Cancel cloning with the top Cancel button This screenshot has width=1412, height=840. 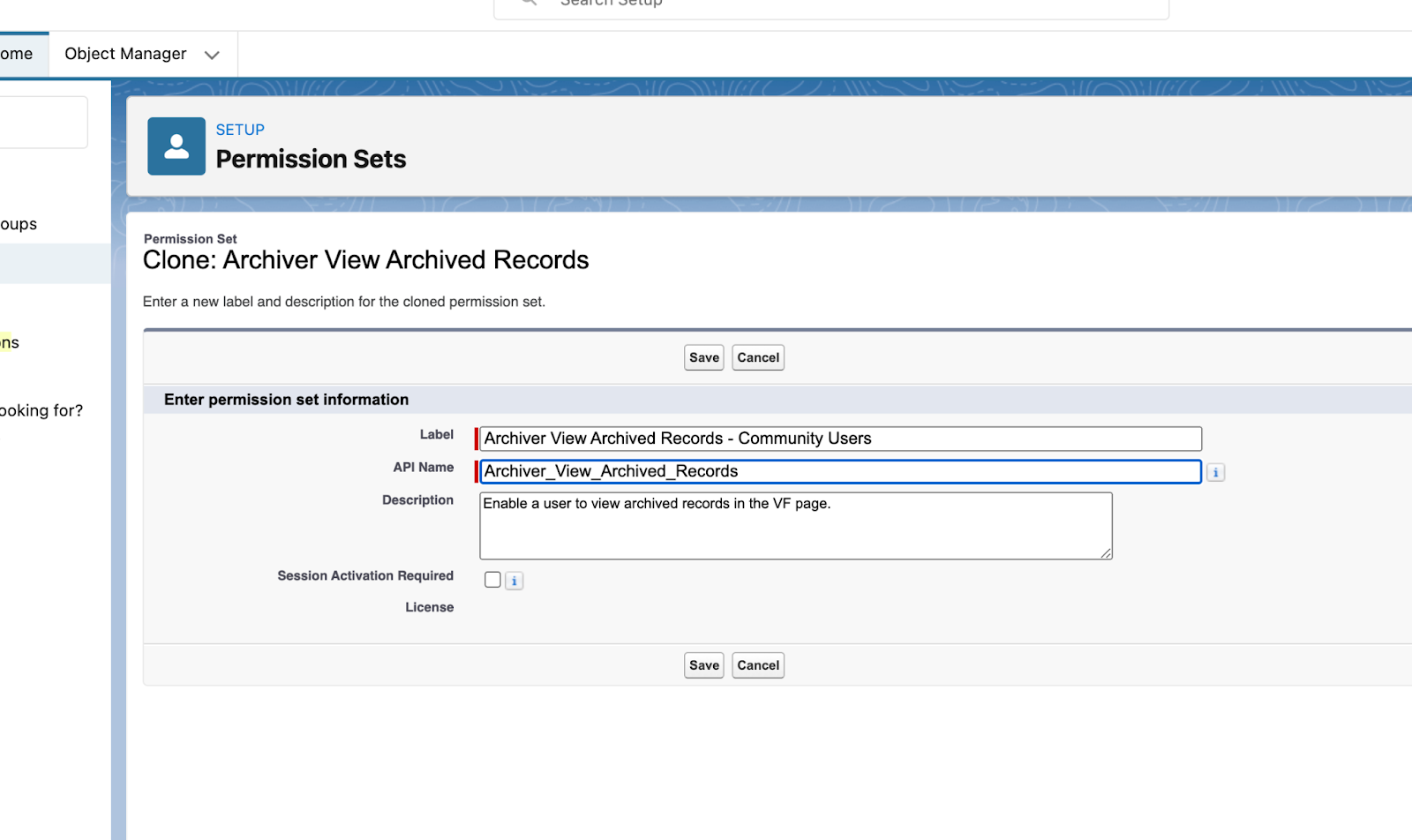tap(757, 357)
